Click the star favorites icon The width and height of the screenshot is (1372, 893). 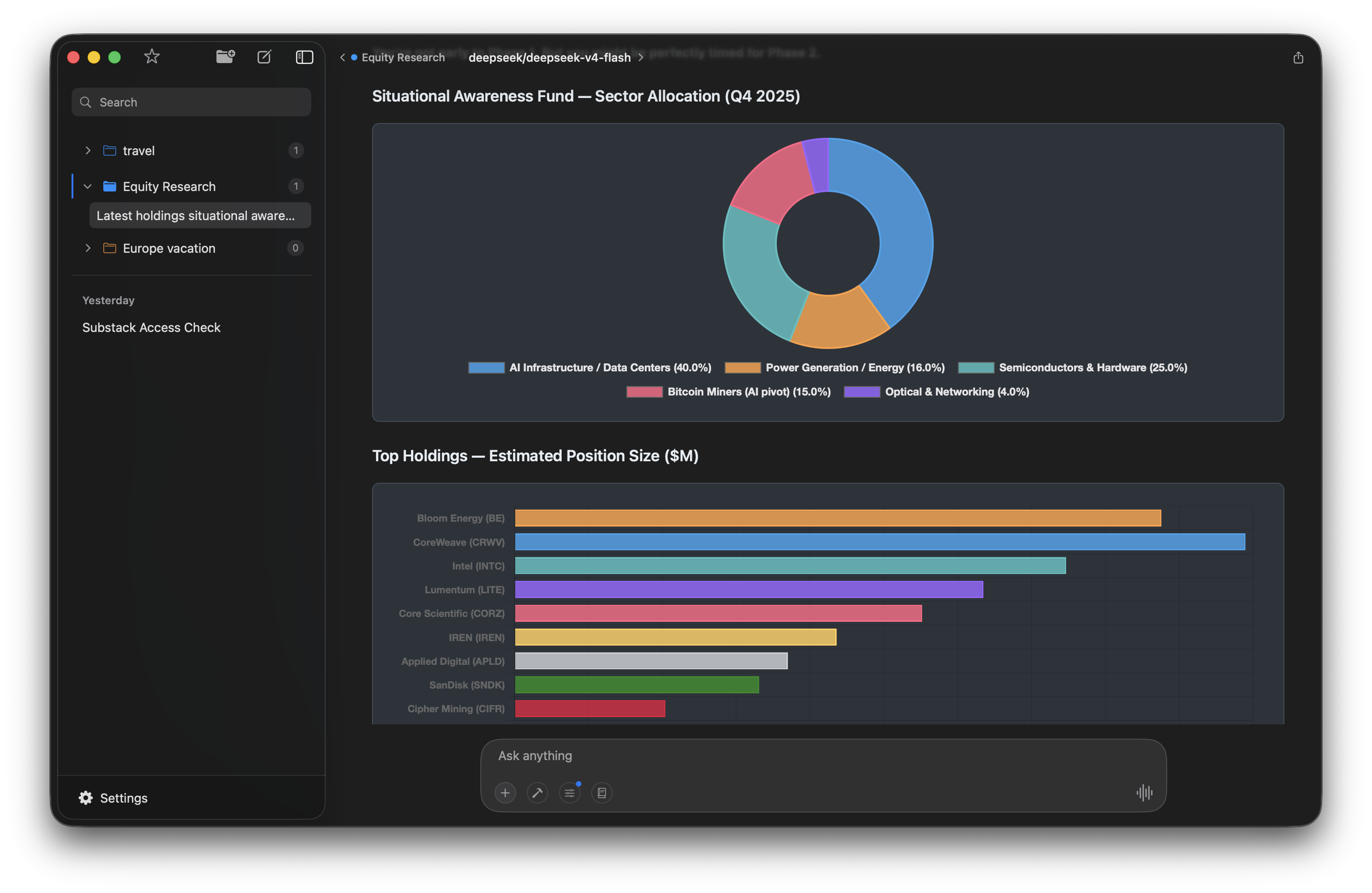pyautogui.click(x=152, y=56)
